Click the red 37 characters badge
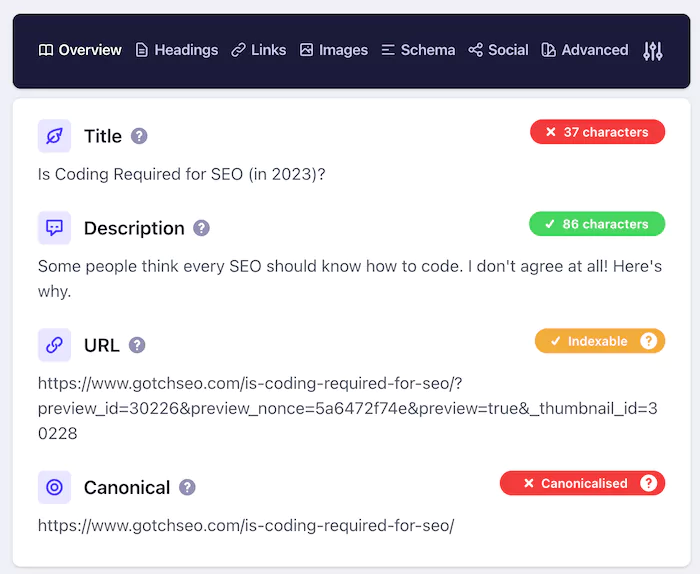Screen dimensions: 700x574 pos(597,132)
